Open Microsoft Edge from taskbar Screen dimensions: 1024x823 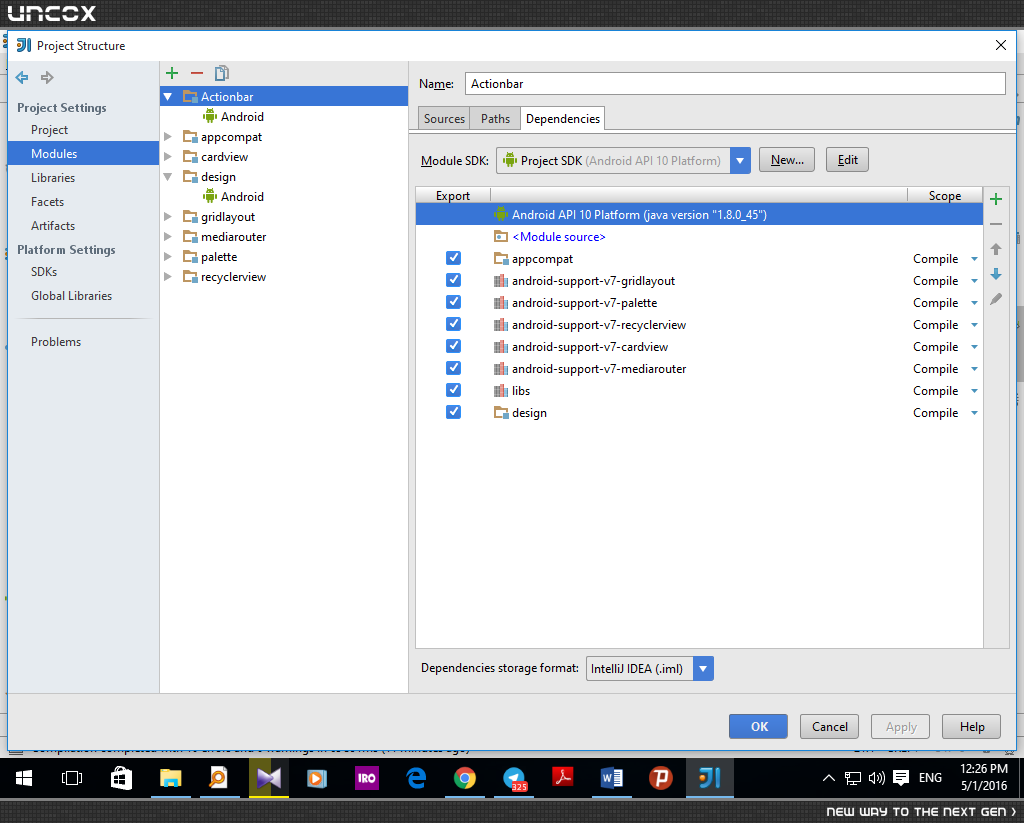(x=416, y=778)
